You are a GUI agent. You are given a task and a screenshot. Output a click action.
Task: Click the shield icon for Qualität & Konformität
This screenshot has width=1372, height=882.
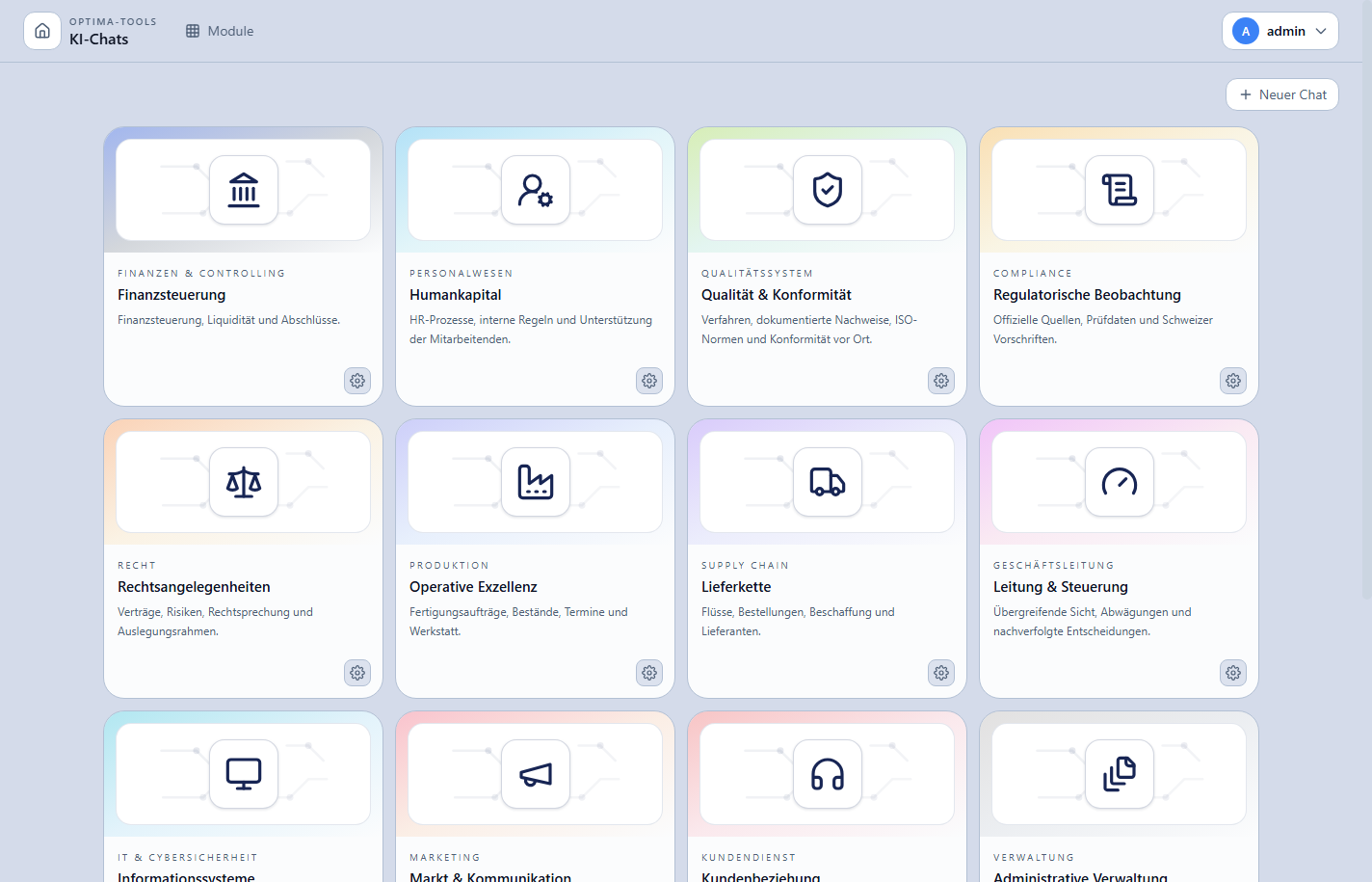(828, 190)
